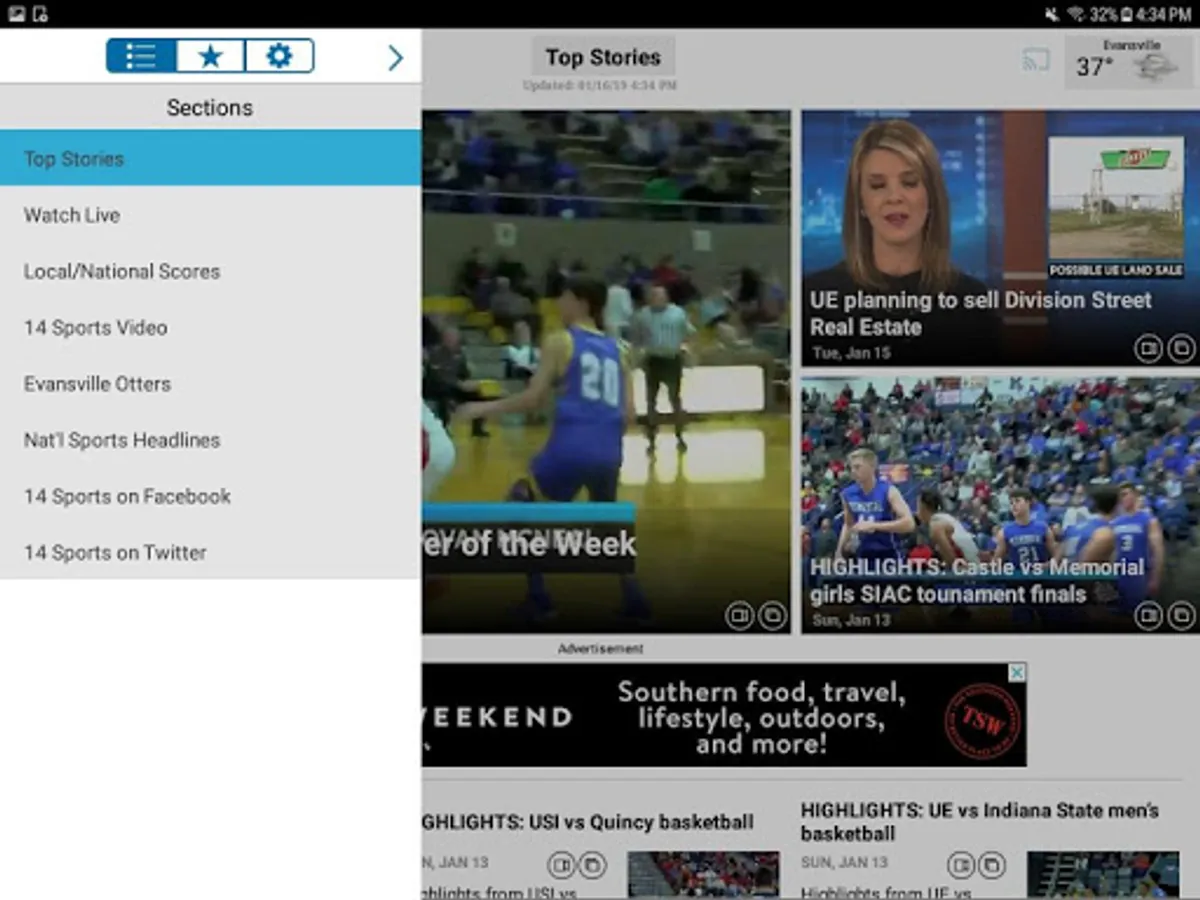Open UE vs Indiana State story thumbnail

(x=1103, y=875)
